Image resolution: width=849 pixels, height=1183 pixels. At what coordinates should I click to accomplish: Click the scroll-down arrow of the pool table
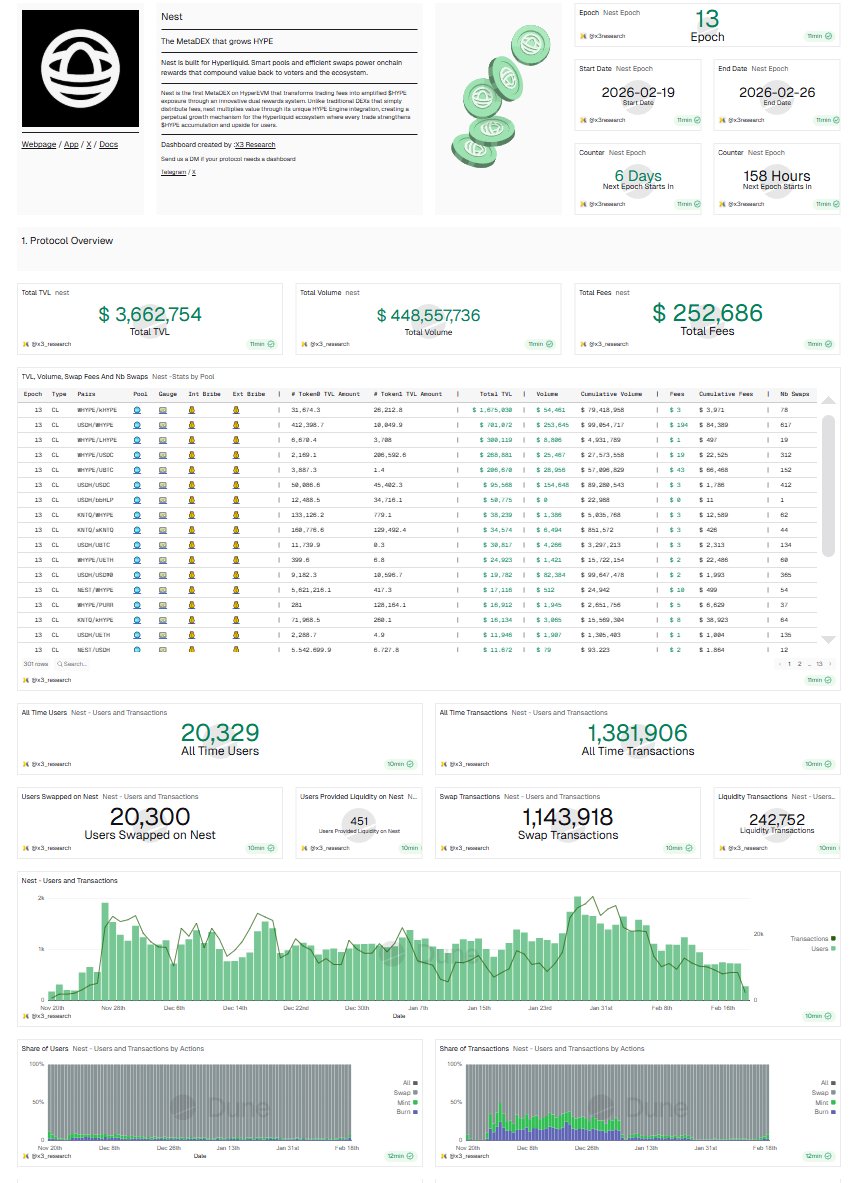point(828,639)
